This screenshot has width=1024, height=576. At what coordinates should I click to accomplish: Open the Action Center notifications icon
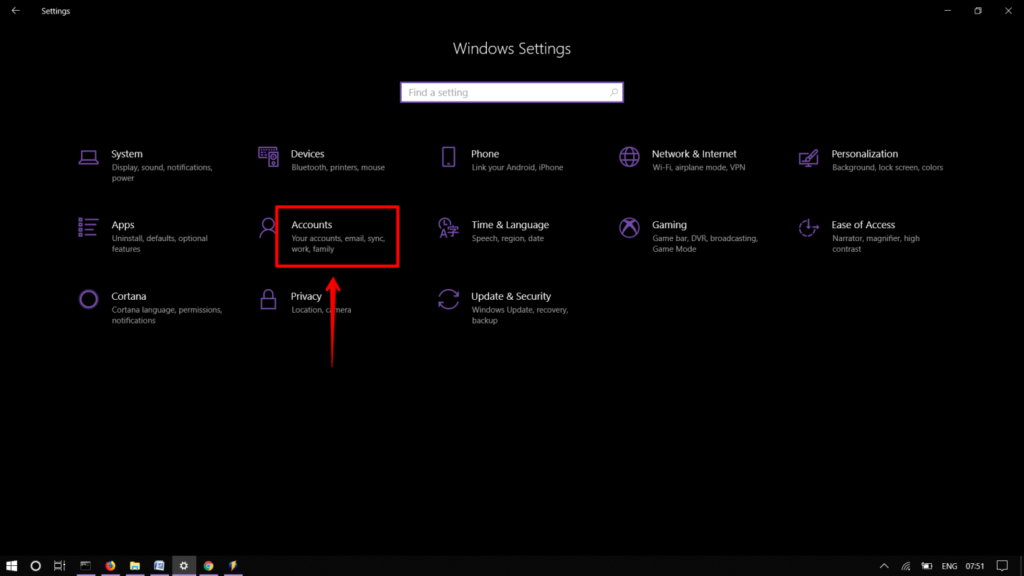[x=1002, y=566]
